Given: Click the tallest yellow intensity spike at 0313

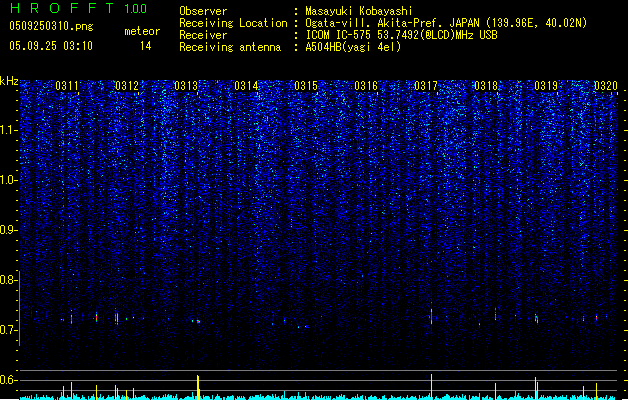Looking at the screenshot, I should click(198, 387).
